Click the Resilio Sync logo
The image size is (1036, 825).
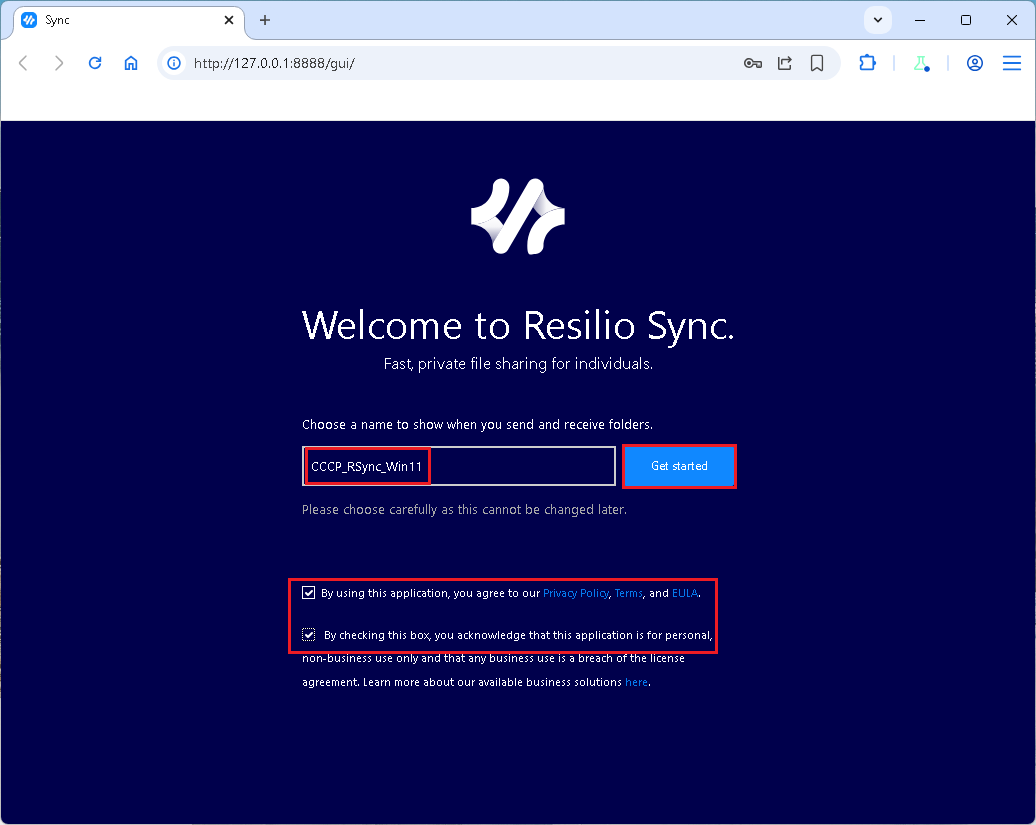518,216
